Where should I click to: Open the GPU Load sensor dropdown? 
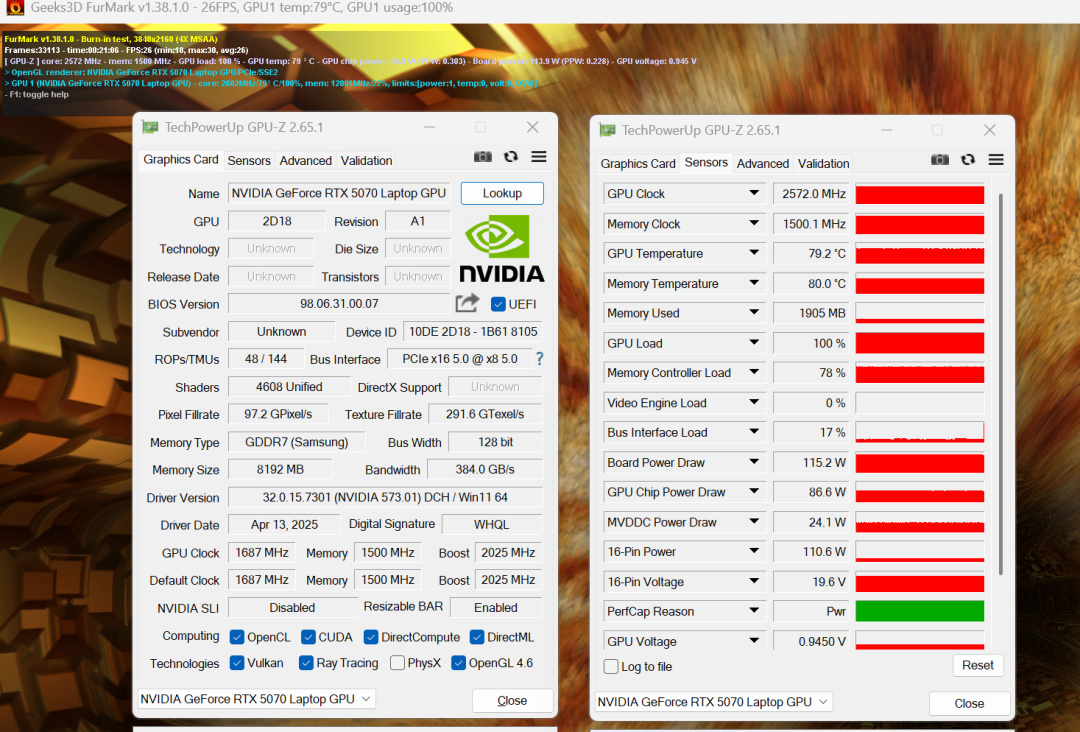[754, 342]
